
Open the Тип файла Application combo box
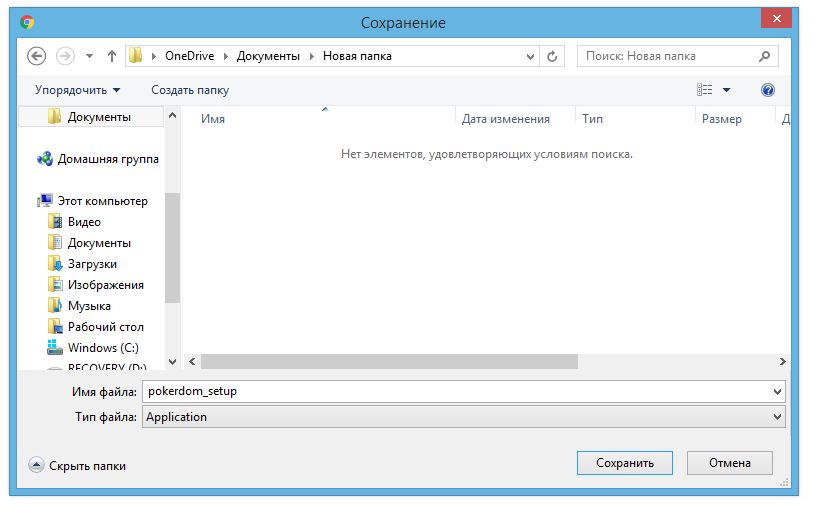[464, 417]
